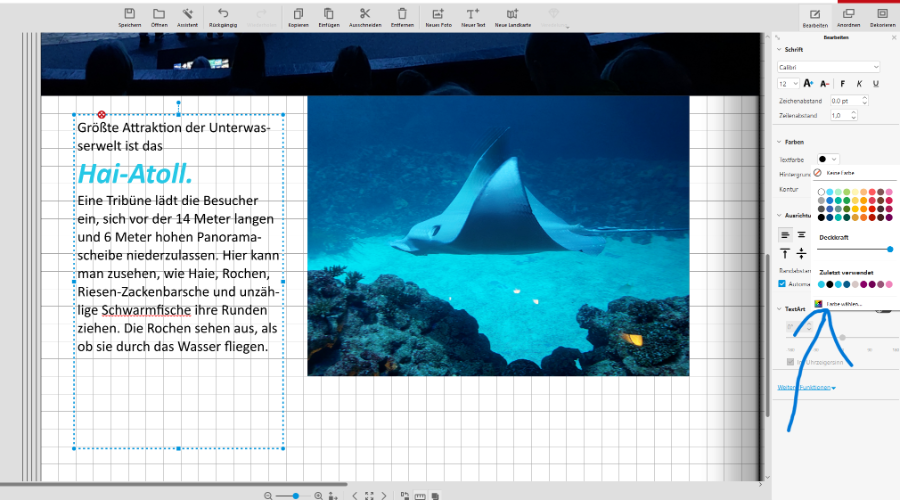Toggle bold F formatting button

coord(843,84)
